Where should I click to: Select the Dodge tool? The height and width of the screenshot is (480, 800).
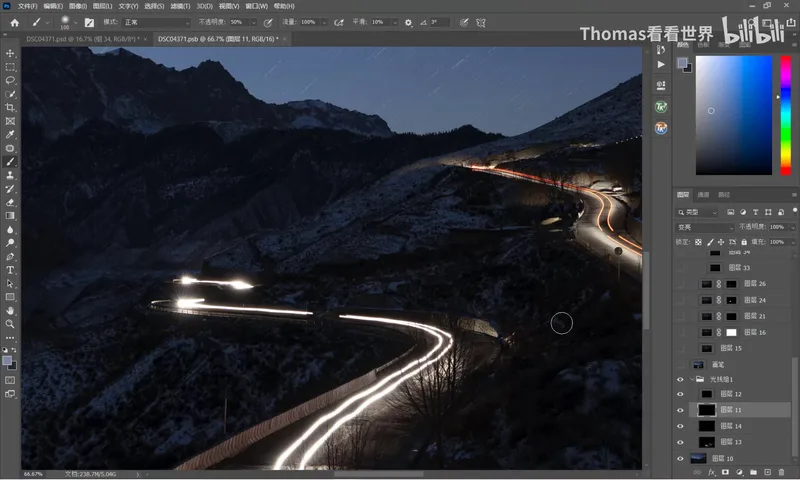(10, 243)
